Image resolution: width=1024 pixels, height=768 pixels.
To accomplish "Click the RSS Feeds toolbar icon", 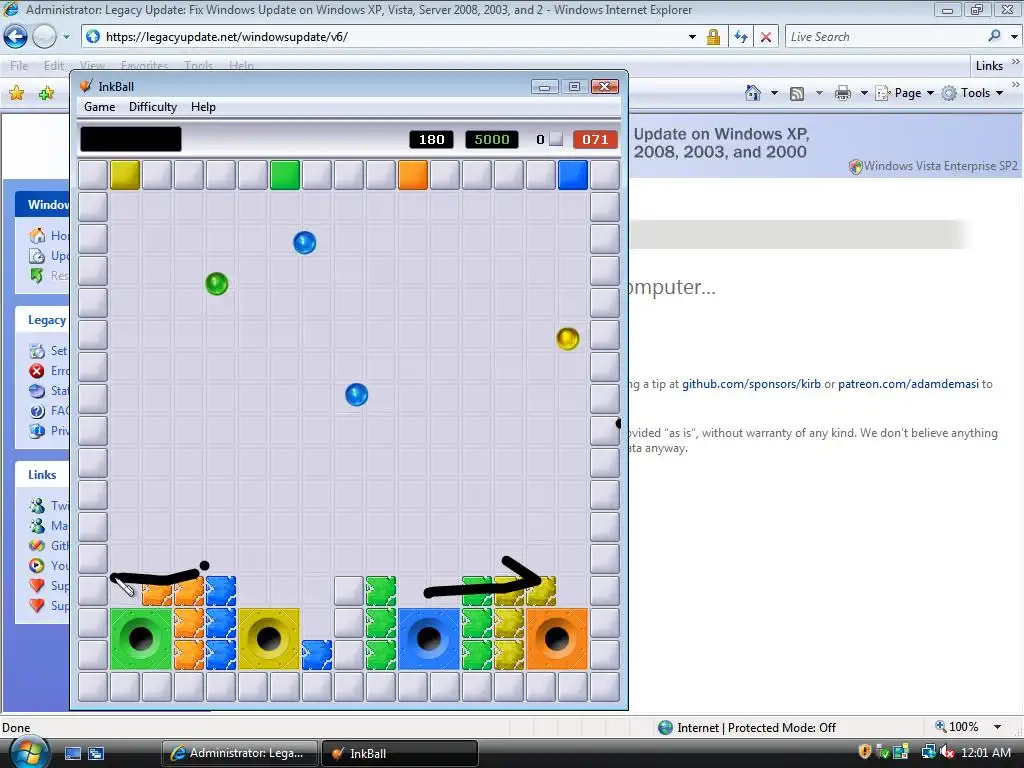I will tap(797, 93).
